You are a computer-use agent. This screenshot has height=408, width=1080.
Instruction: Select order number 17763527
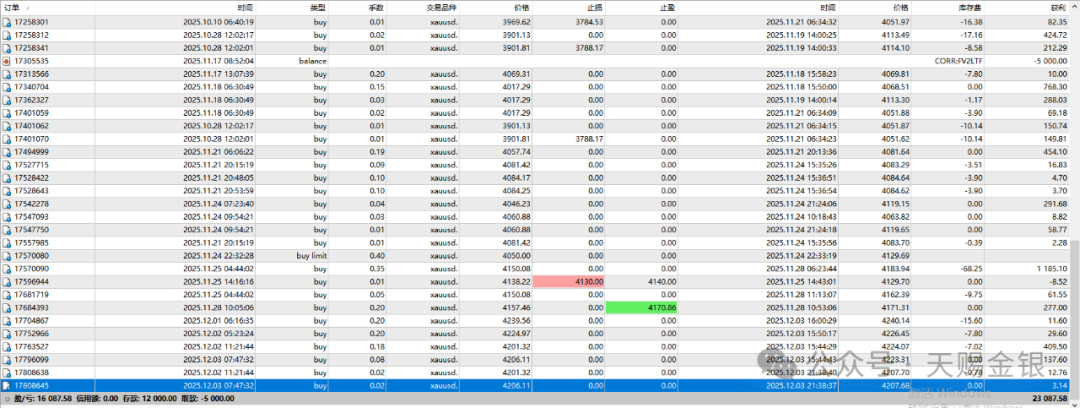pos(32,347)
